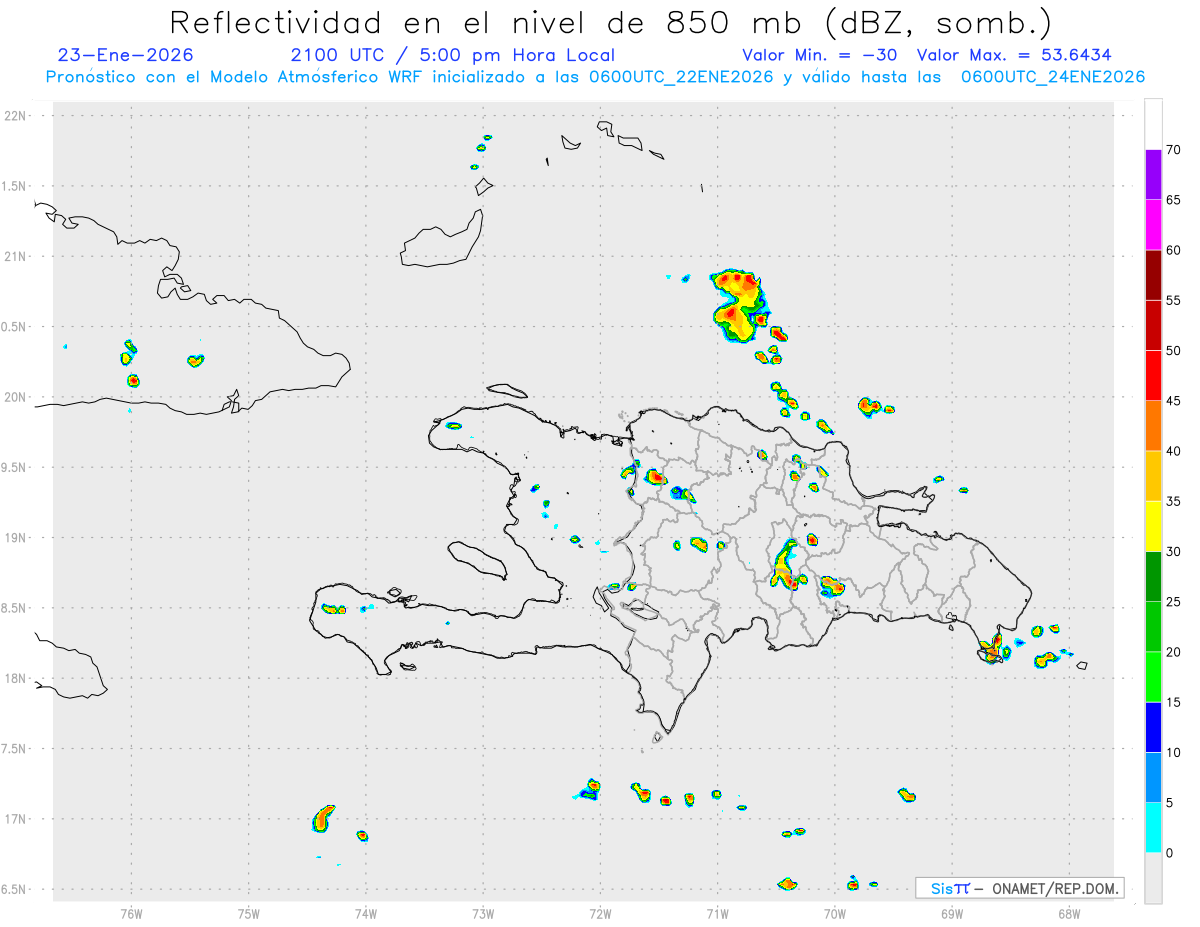Click the '69W' longitude label
Screen dimensions: 1200x927
[951, 913]
